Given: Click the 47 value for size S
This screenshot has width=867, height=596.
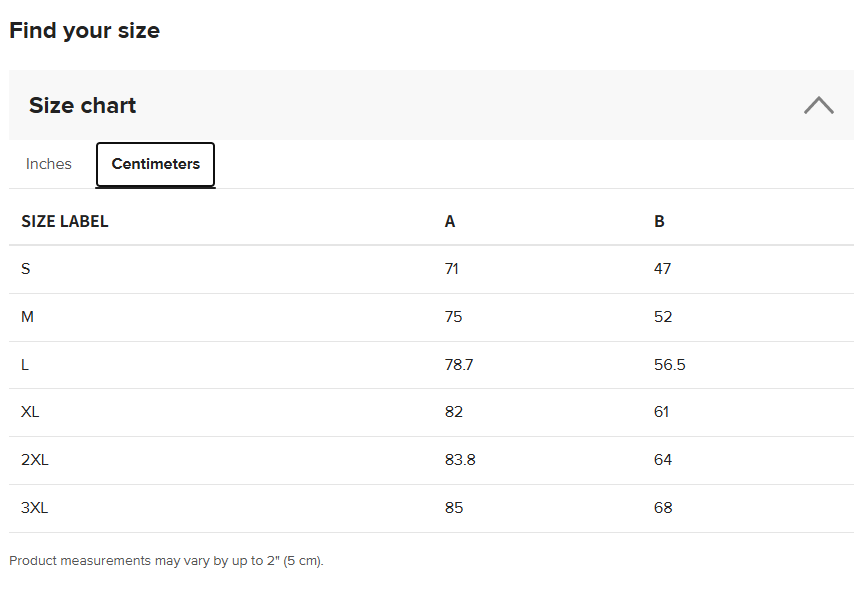Looking at the screenshot, I should [662, 269].
